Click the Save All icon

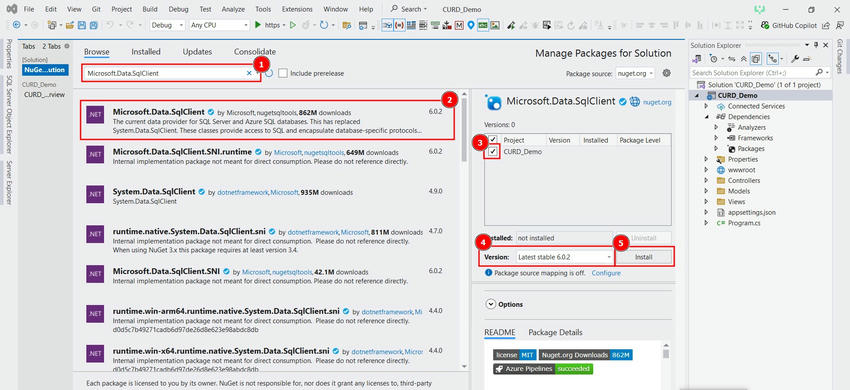click(x=93, y=25)
